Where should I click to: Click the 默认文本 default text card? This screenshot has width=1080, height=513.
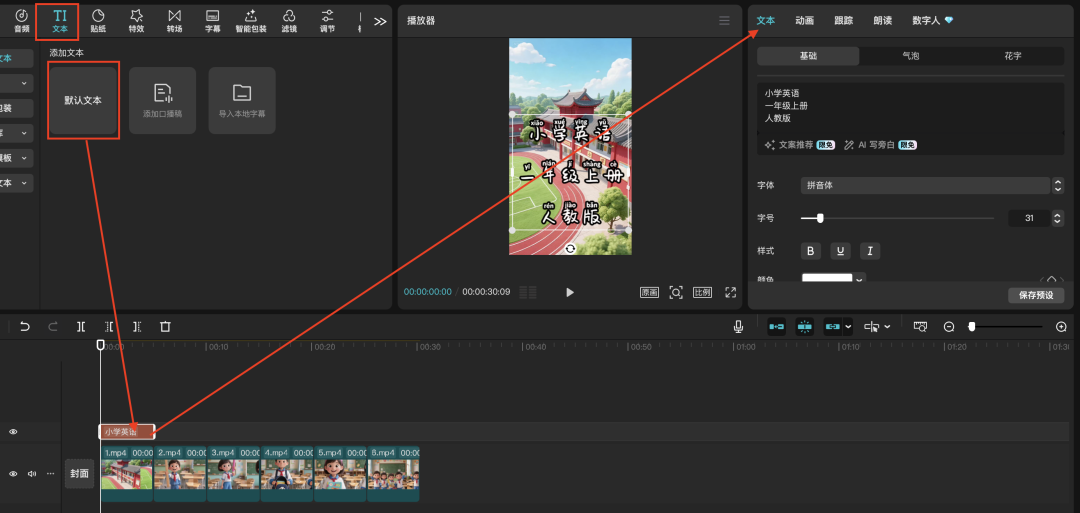tap(83, 100)
